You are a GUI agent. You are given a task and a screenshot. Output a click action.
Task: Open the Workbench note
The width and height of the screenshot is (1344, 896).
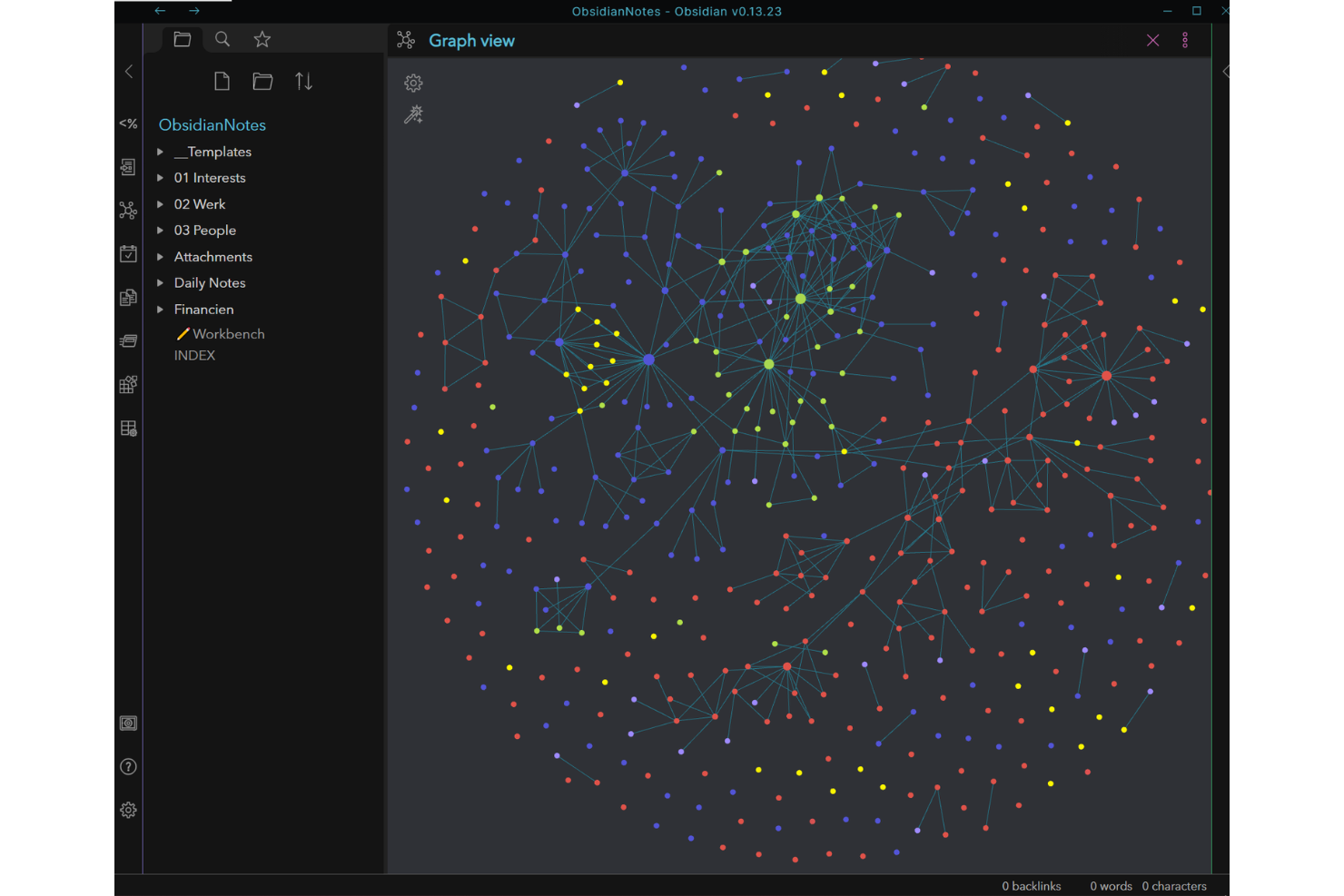click(228, 334)
